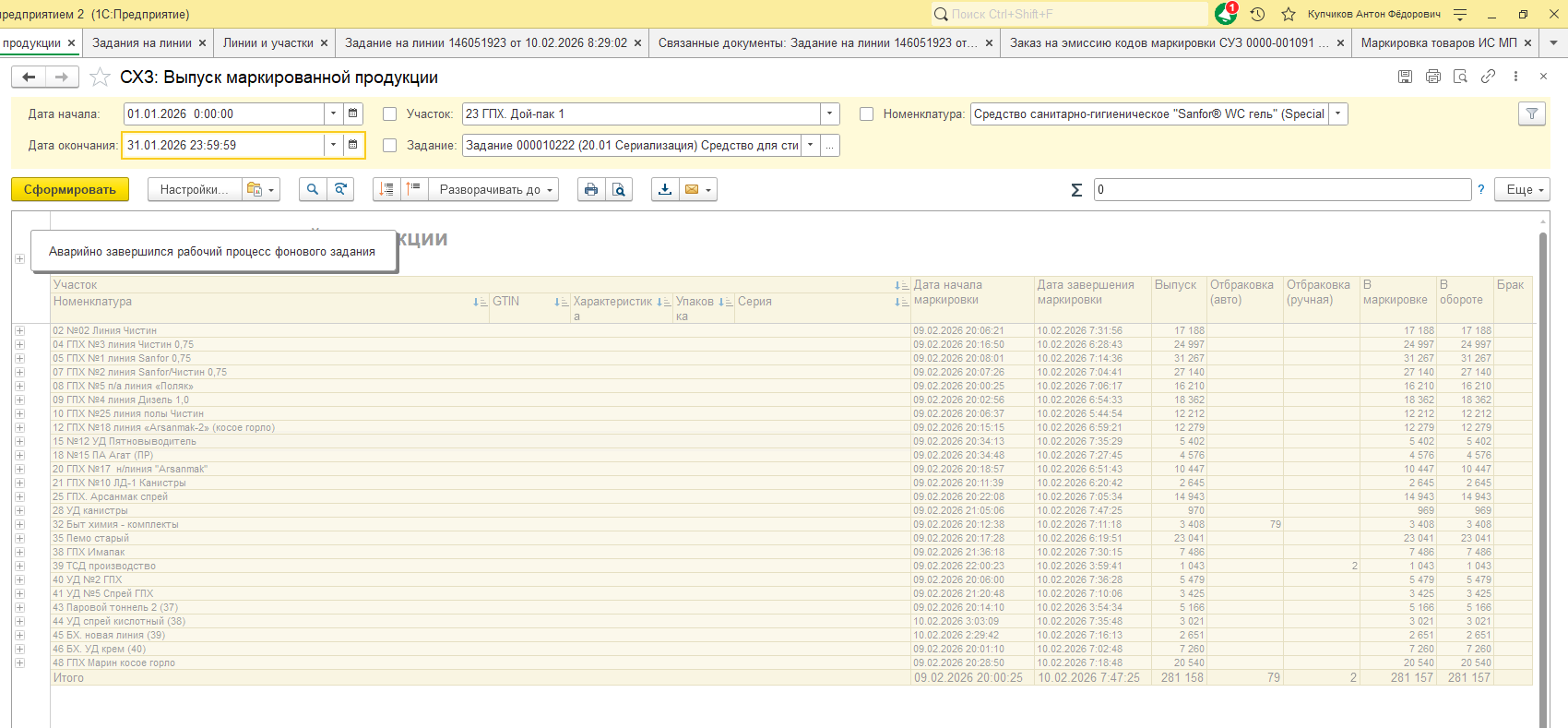Image resolution: width=1568 pixels, height=728 pixels.
Task: Switch to Линии и участки tab
Action: [x=267, y=42]
